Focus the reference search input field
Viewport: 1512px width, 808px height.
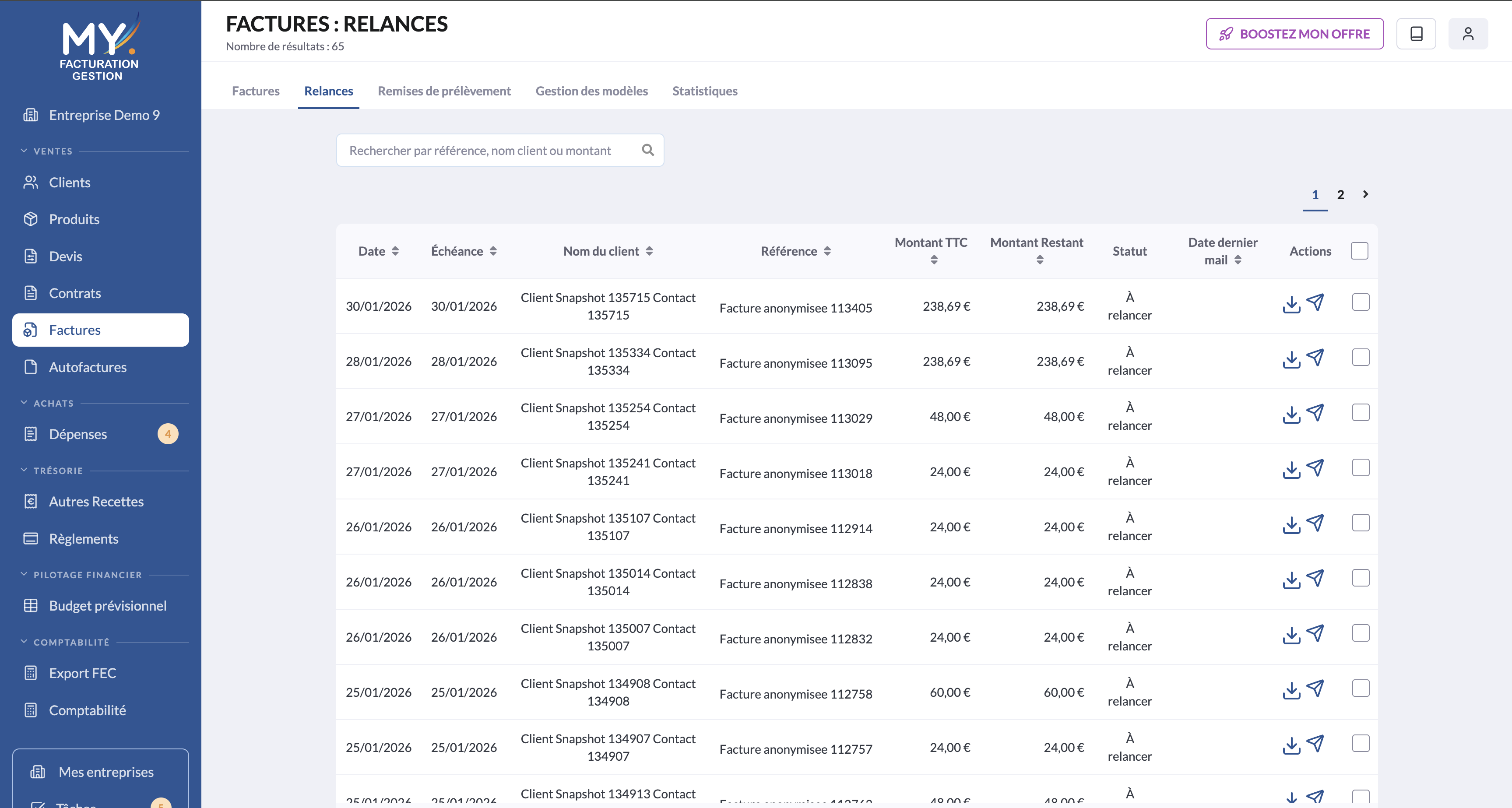[x=490, y=150]
